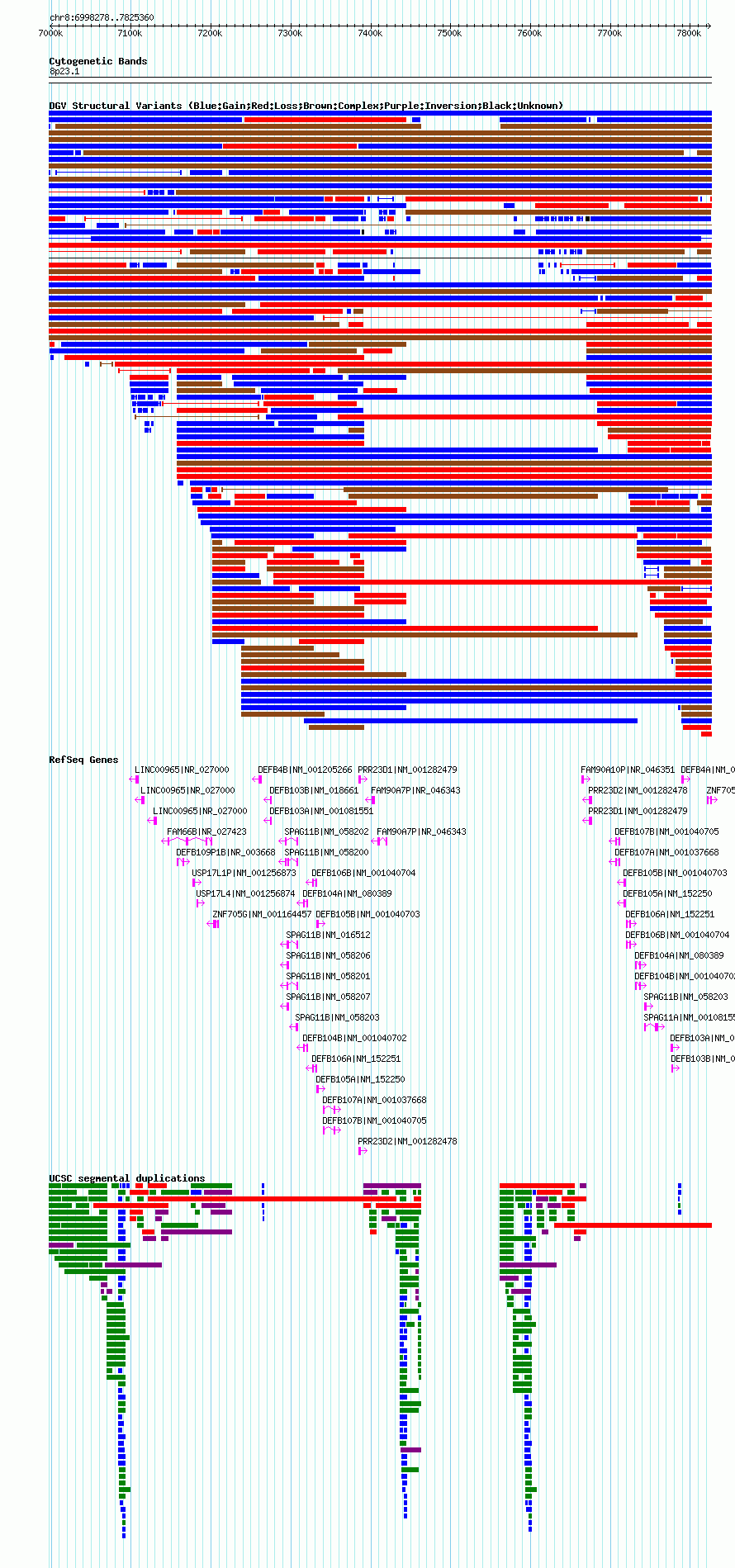Select gene label ZNF705G|NM_001164457
Screen dimensions: 735x1568
[x=262, y=914]
